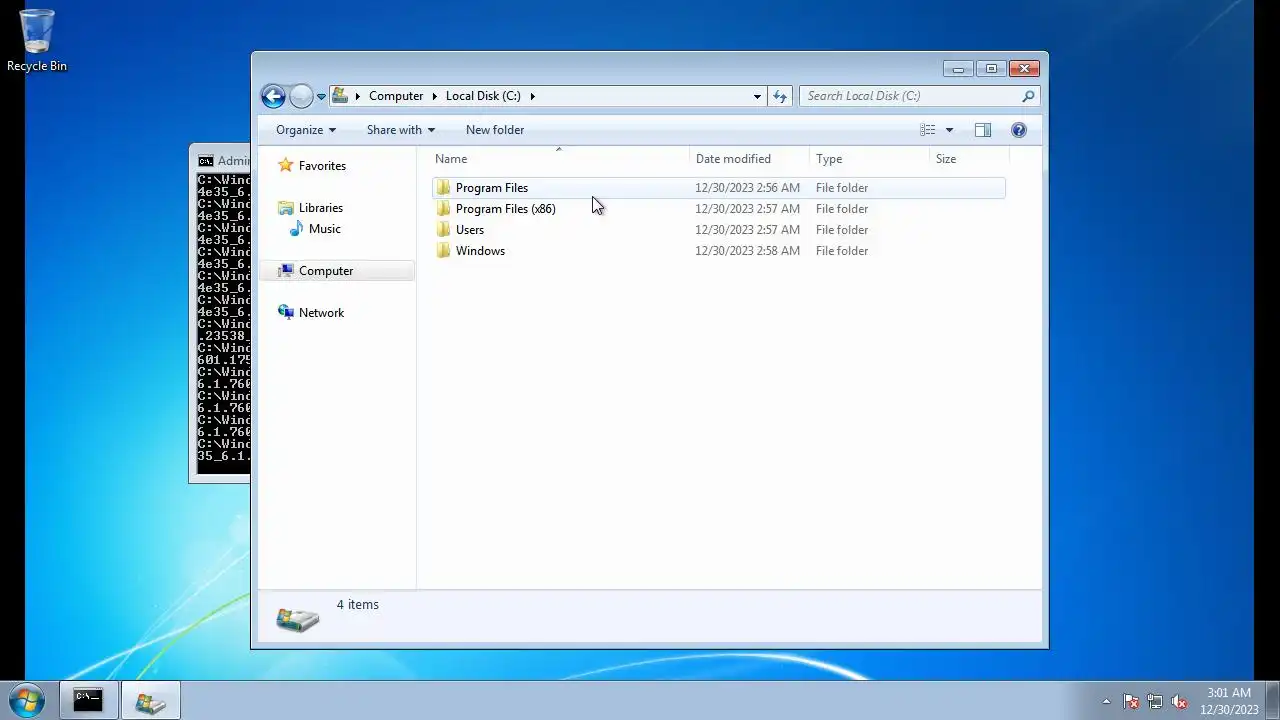Switch to Command Prompt taskbar button
Screen dimensions: 1280x720
(x=88, y=701)
